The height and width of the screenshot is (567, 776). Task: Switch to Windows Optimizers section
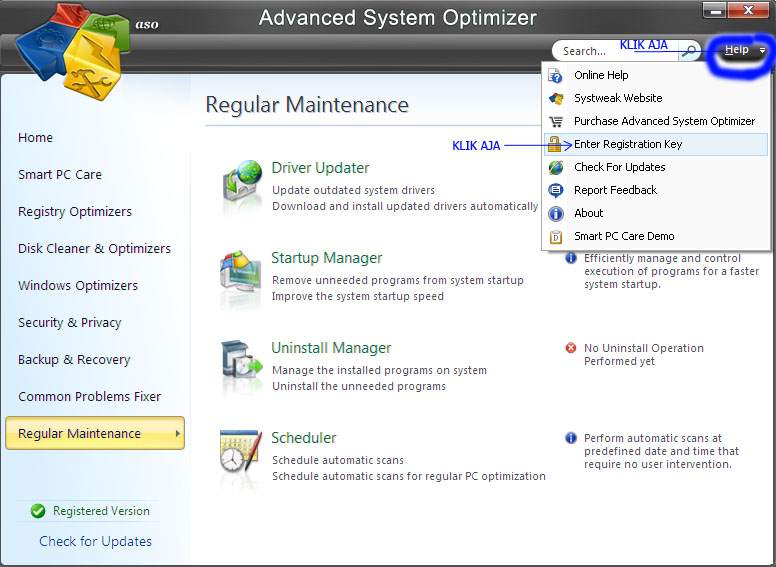(x=78, y=285)
